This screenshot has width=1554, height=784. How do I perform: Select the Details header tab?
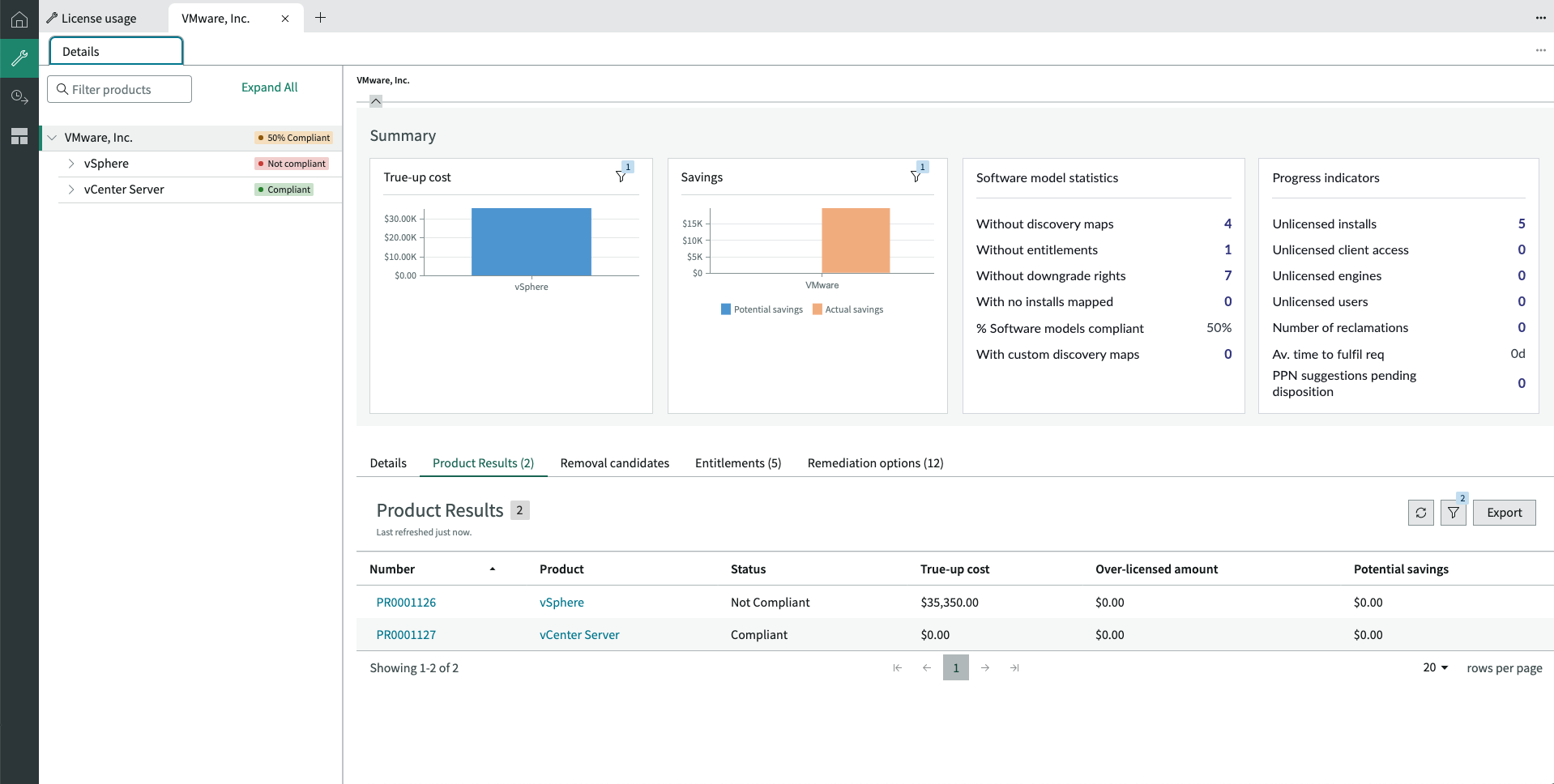click(x=116, y=51)
